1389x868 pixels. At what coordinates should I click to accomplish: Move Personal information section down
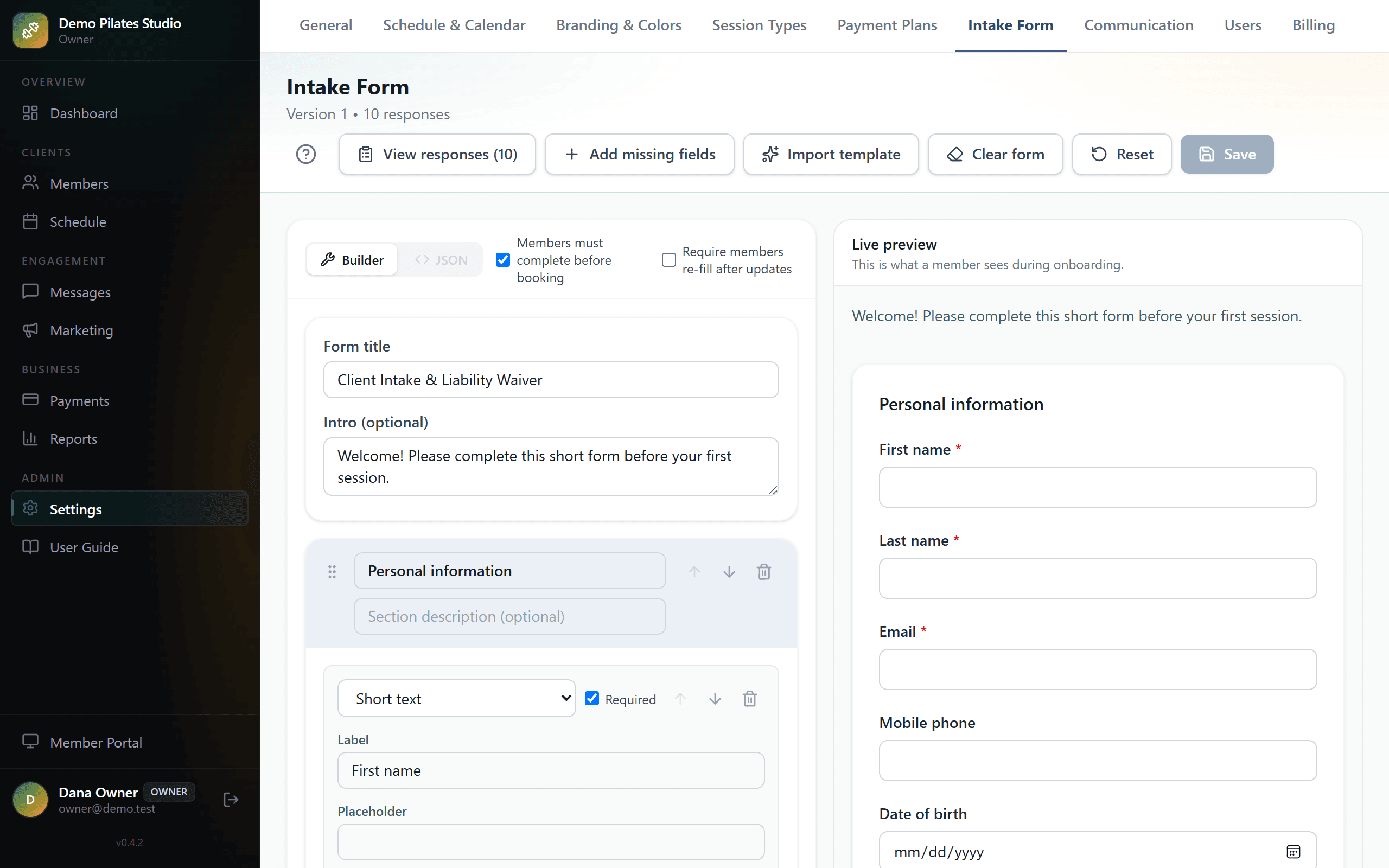[729, 572]
